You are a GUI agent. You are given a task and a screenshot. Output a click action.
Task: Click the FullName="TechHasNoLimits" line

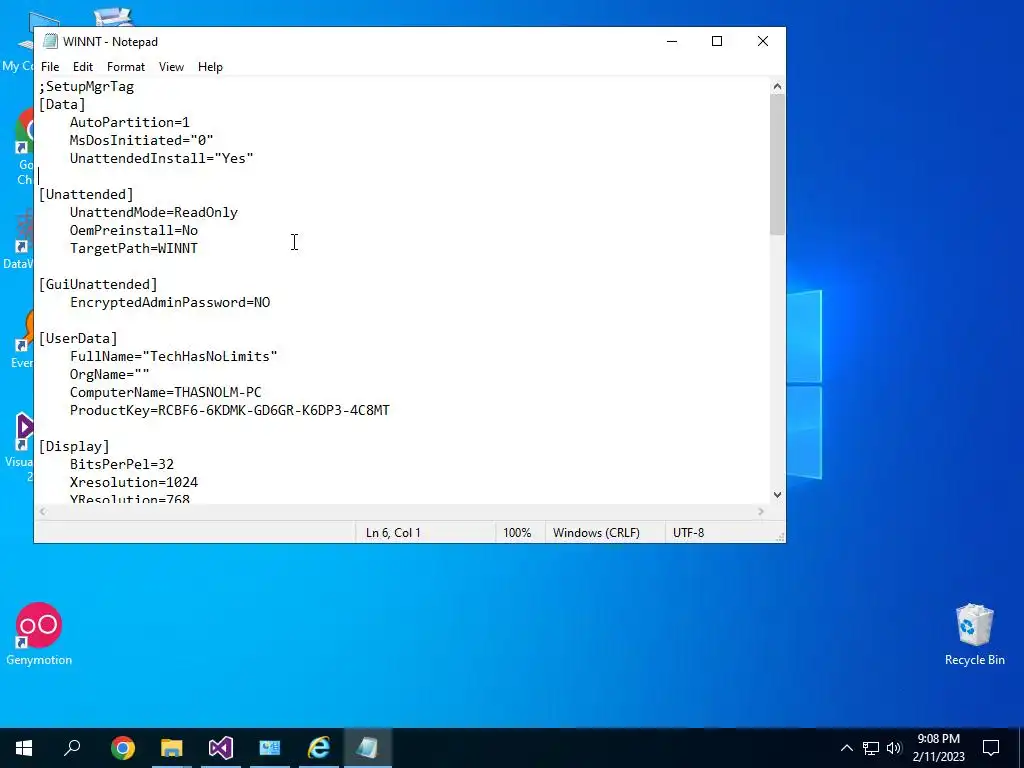click(174, 356)
